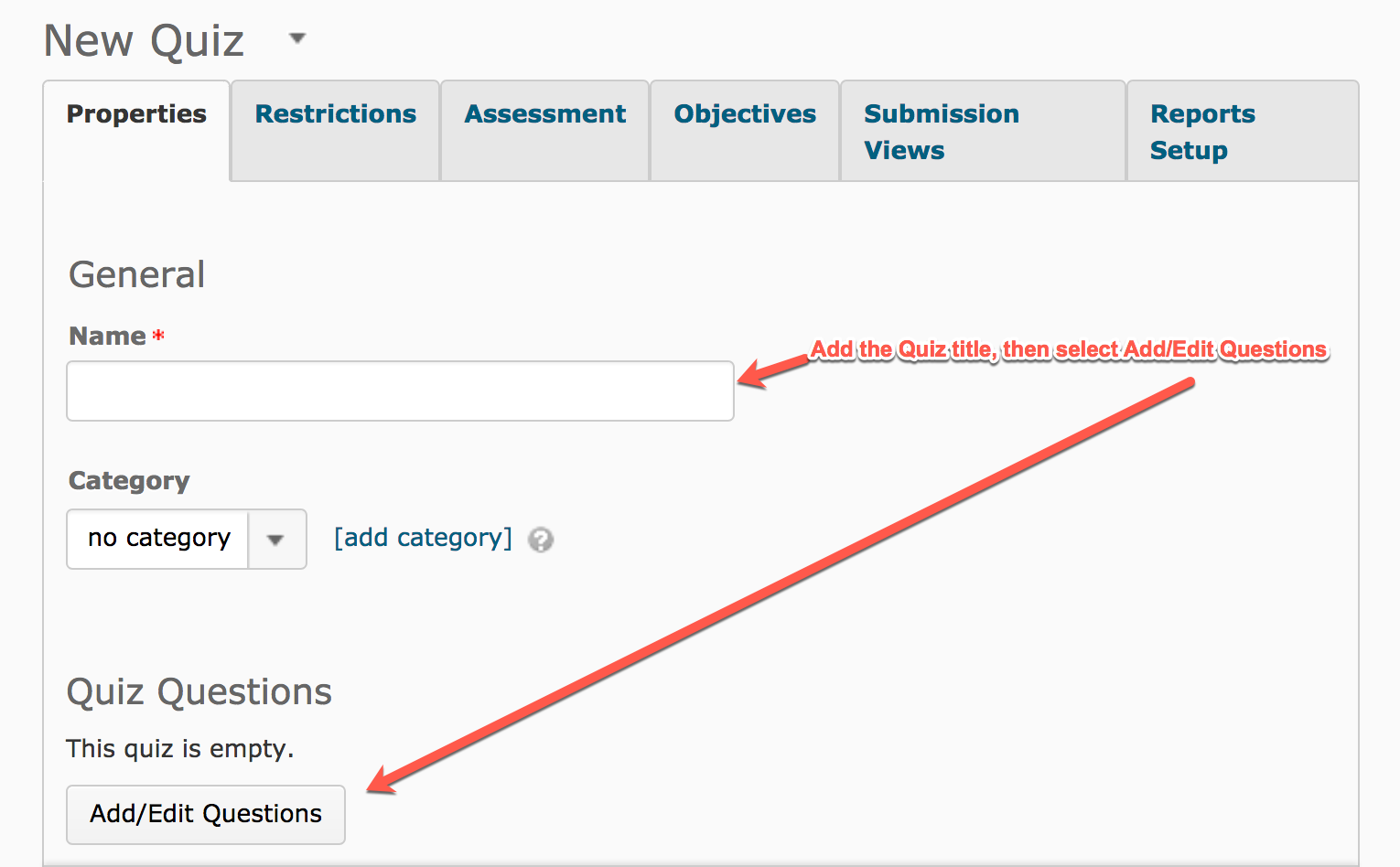Click the help icon beside add category

(x=541, y=540)
